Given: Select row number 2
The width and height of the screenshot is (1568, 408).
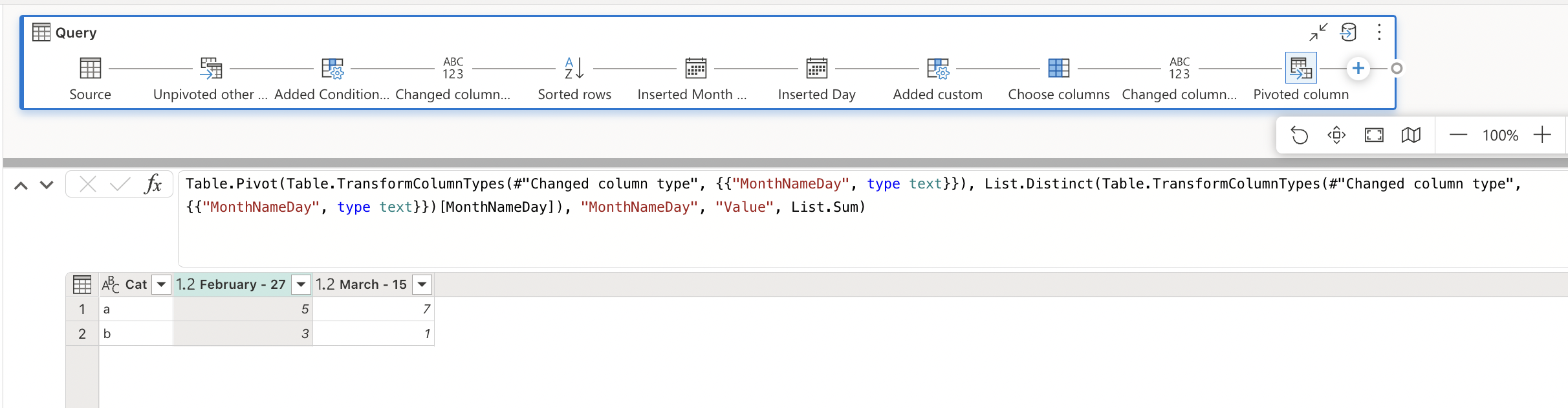Looking at the screenshot, I should [x=82, y=334].
